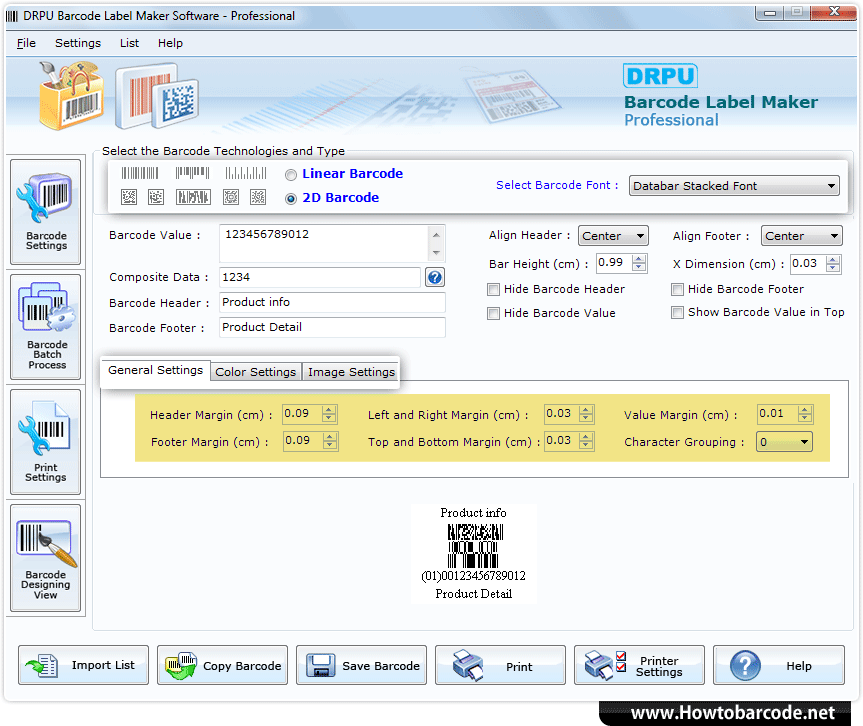This screenshot has width=863, height=726.
Task: Enable Hide Barcode Value checkbox
Action: click(494, 314)
